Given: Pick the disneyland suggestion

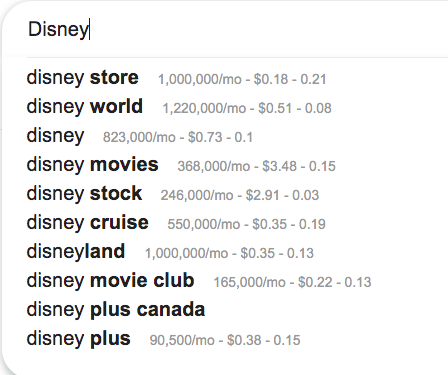Looking at the screenshot, I should coord(76,251).
